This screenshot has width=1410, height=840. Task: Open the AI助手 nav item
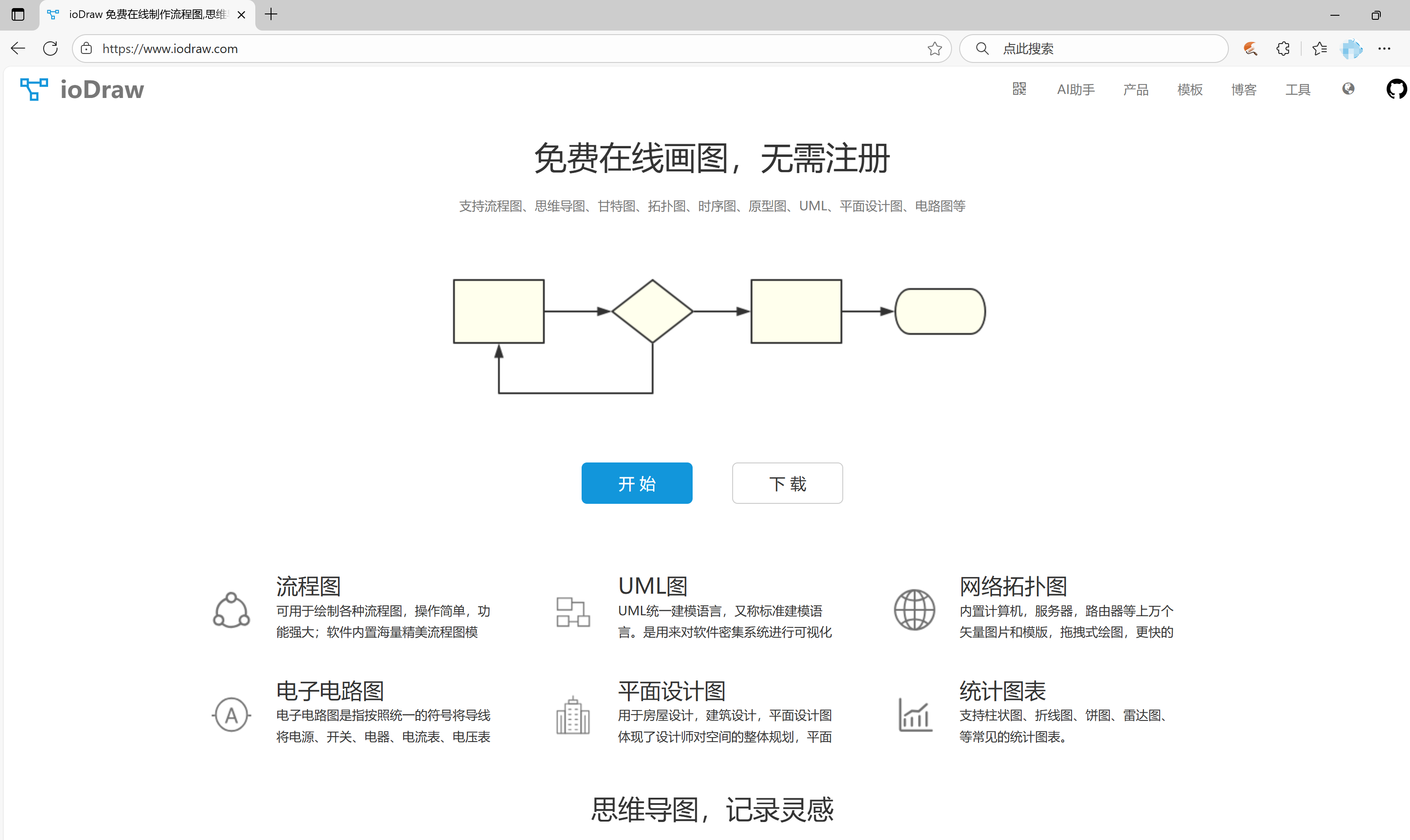(x=1076, y=89)
